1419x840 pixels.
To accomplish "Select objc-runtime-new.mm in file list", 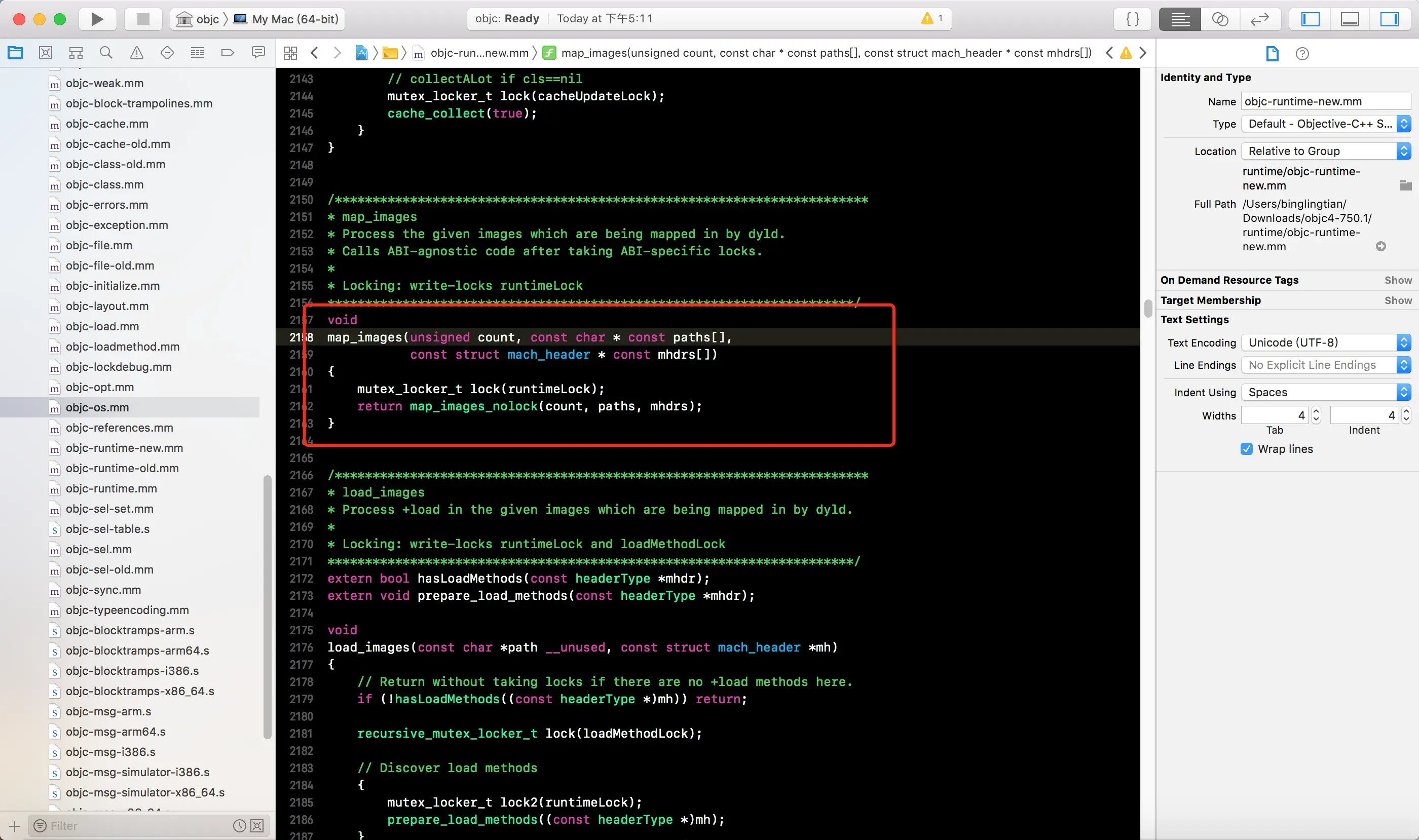I will coord(124,448).
